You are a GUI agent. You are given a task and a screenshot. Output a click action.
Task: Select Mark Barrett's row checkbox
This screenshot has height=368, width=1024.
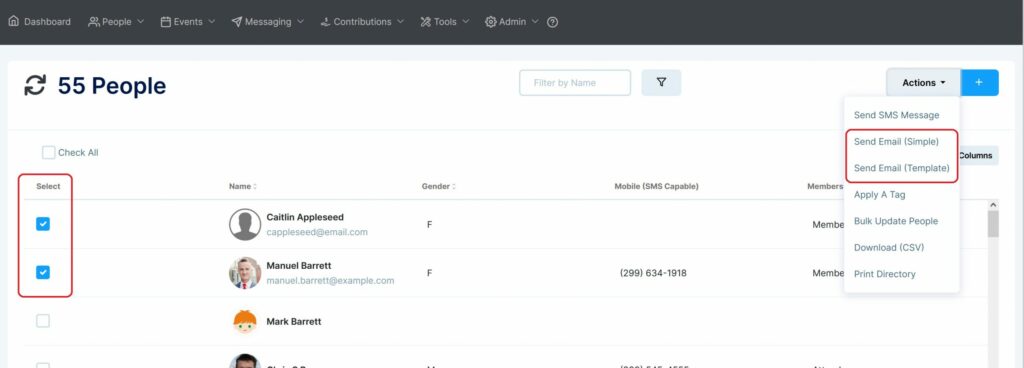pyautogui.click(x=43, y=321)
